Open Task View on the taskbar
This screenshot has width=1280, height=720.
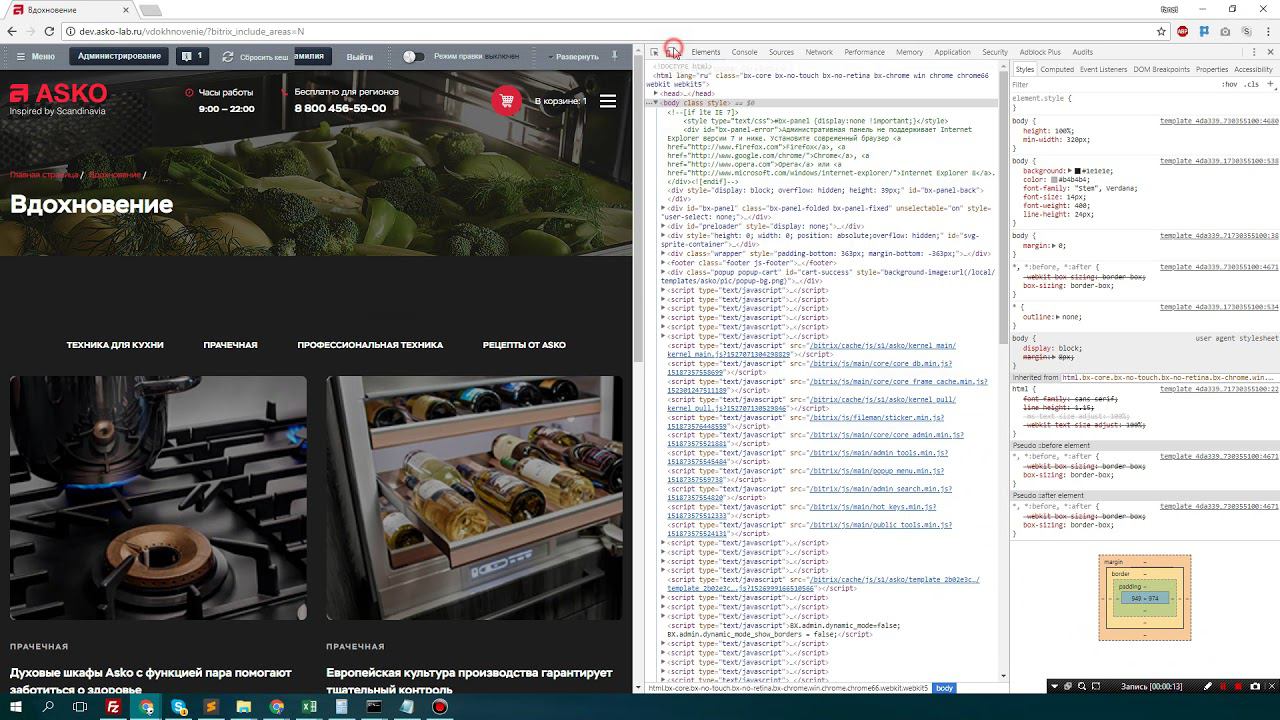coord(81,707)
